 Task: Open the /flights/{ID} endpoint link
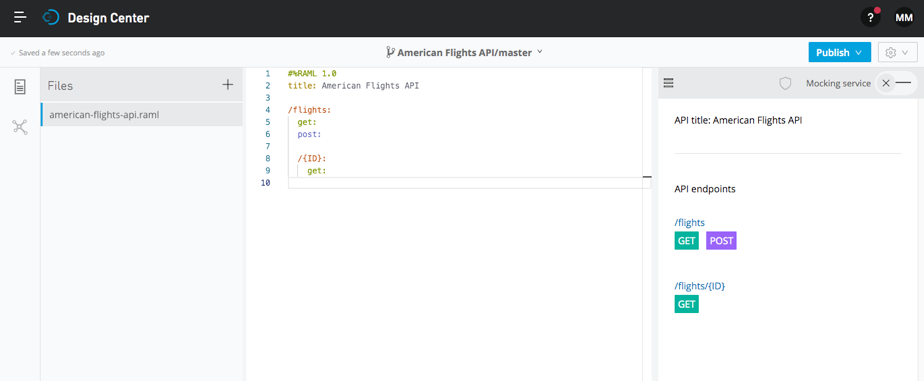click(699, 286)
